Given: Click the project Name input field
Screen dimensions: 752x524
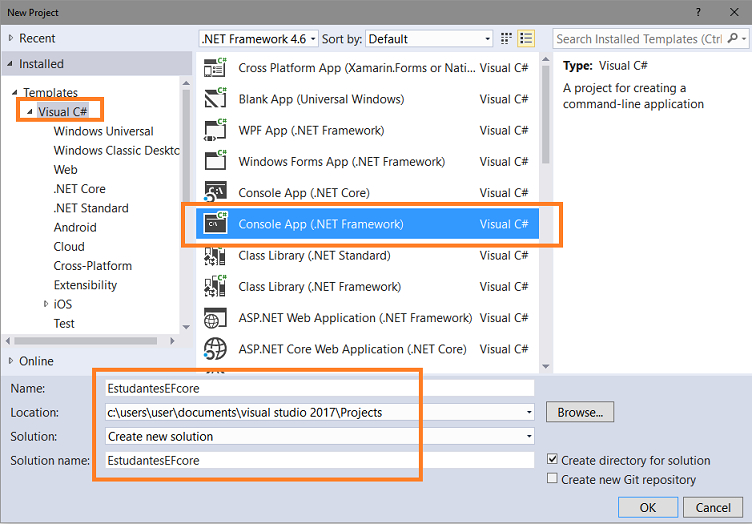Looking at the screenshot, I should pos(319,388).
